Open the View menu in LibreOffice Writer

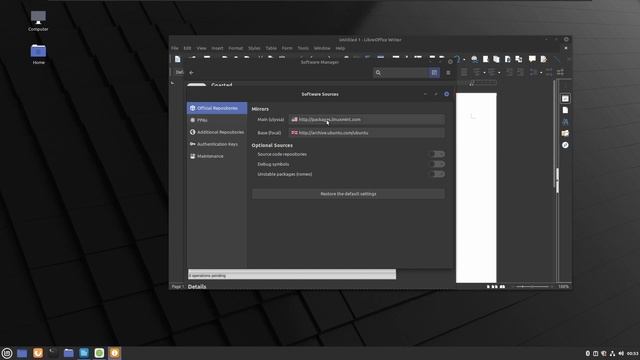pos(201,48)
